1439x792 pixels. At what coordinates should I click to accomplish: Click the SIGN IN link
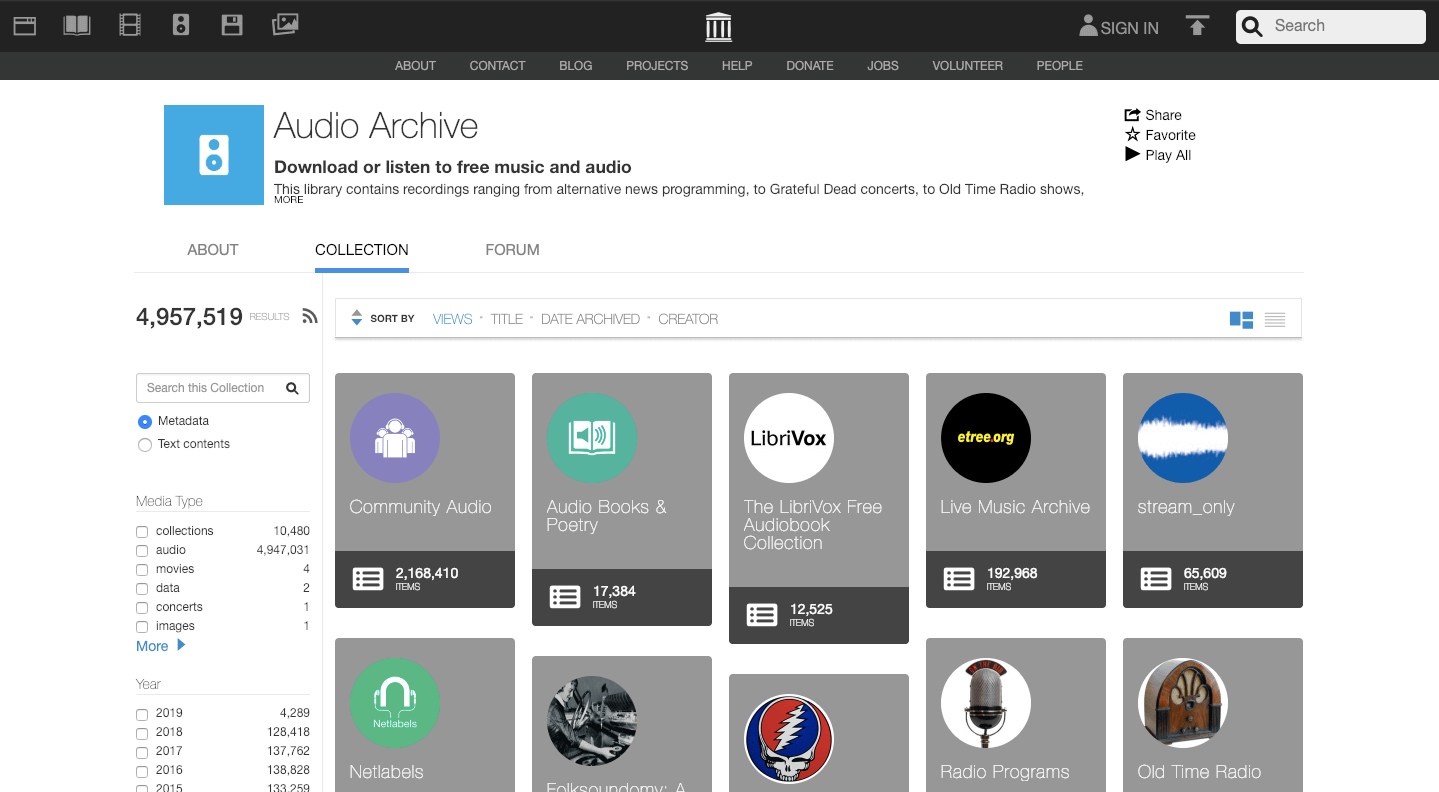1129,28
